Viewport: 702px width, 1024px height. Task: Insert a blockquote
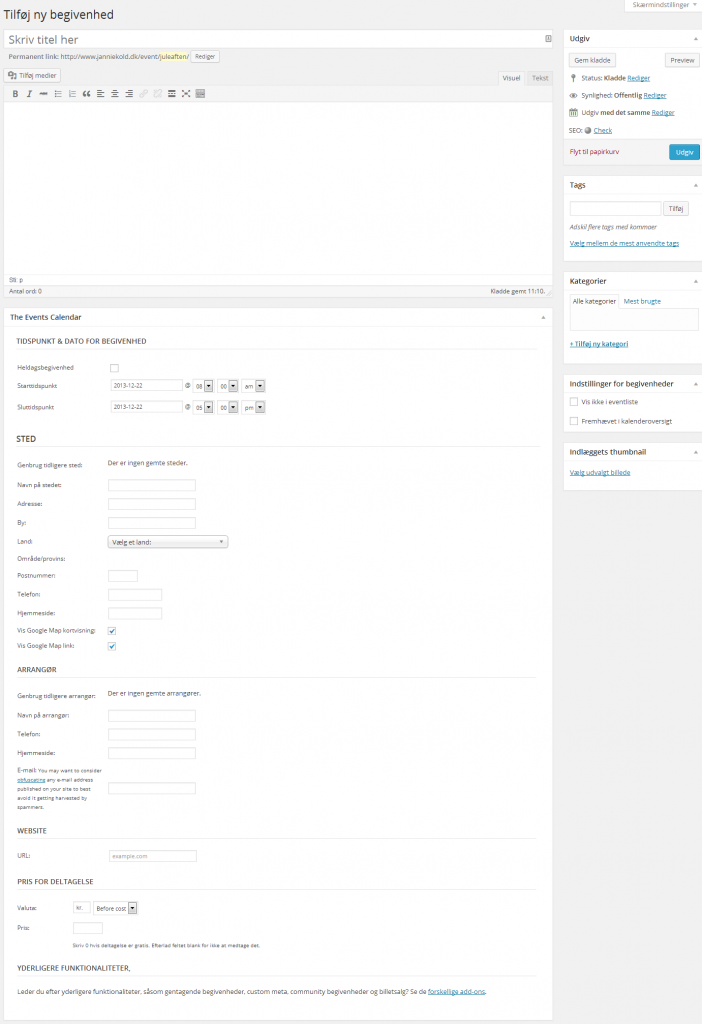86,94
